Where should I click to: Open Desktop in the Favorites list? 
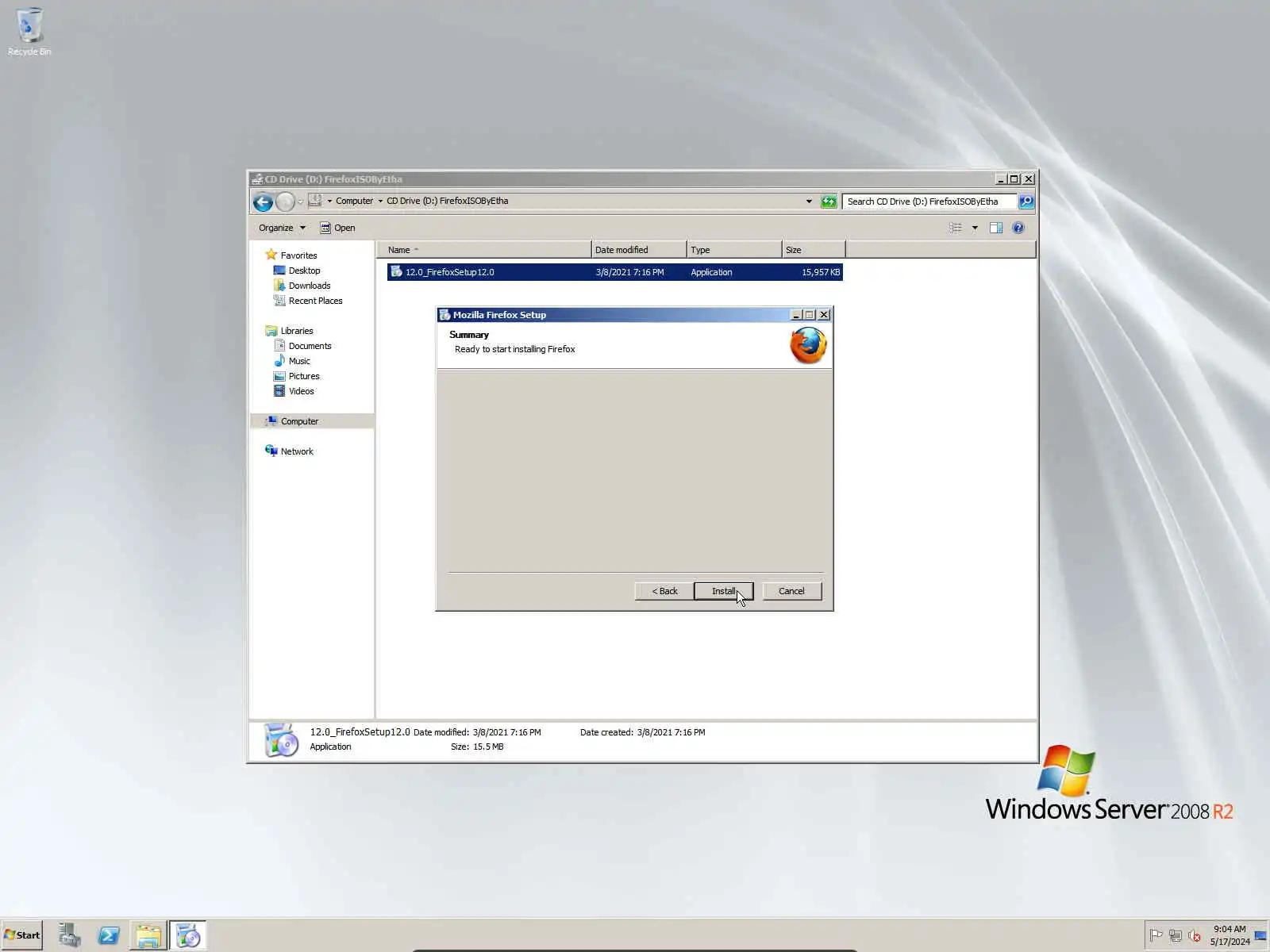pos(304,271)
